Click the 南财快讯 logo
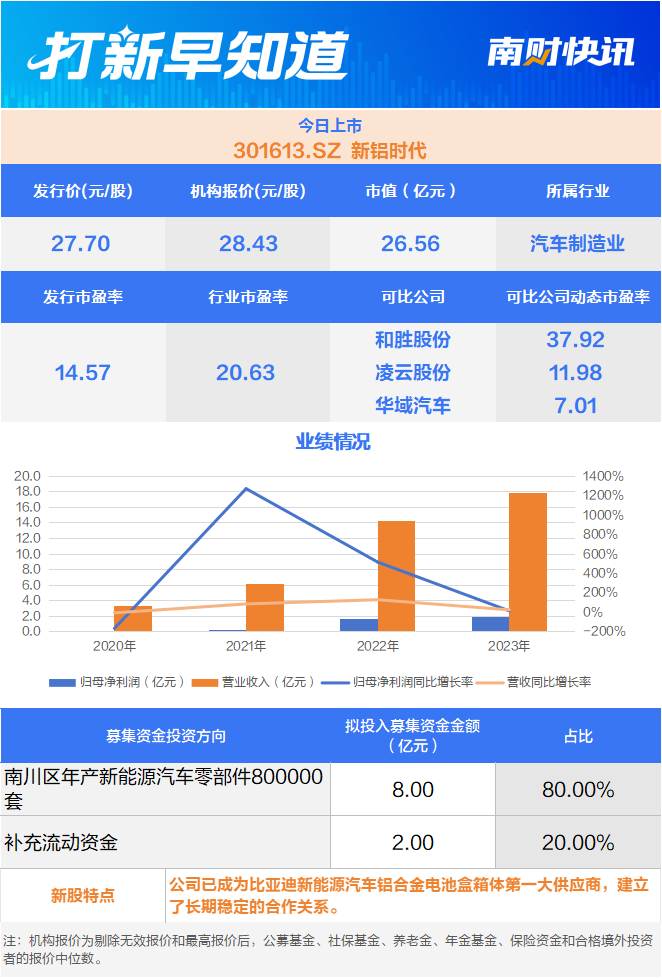This screenshot has height=978, width=662. tap(560, 52)
